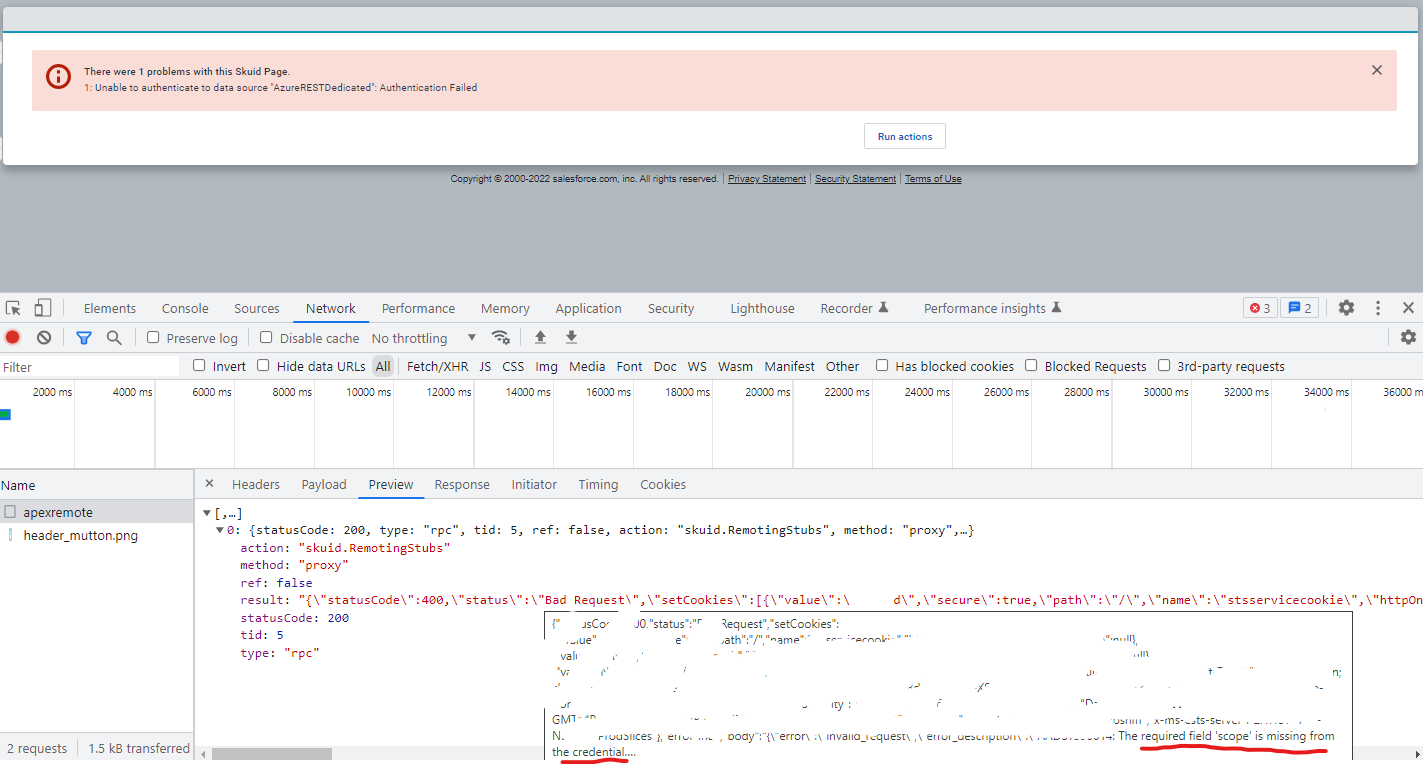Image resolution: width=1423 pixels, height=764 pixels.
Task: Open the Security Statement link
Action: coord(855,179)
